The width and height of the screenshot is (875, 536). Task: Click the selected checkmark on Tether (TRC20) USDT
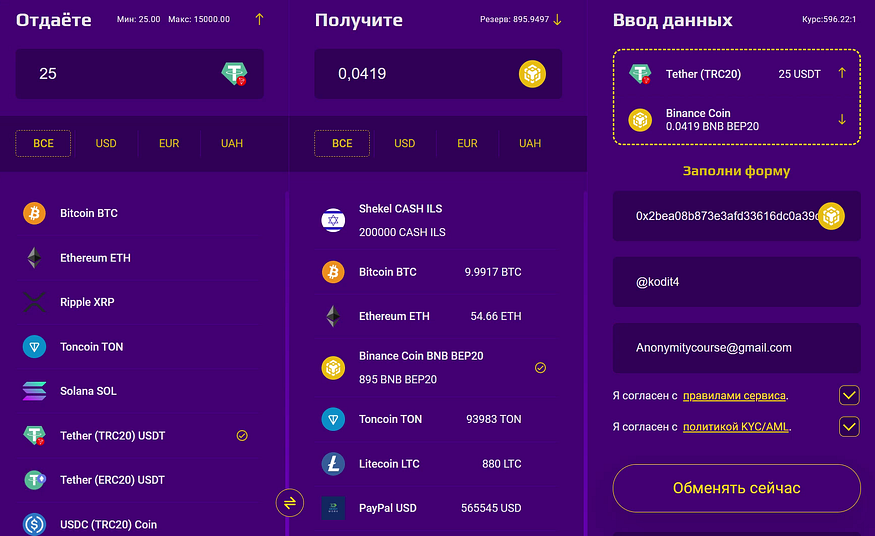(242, 436)
